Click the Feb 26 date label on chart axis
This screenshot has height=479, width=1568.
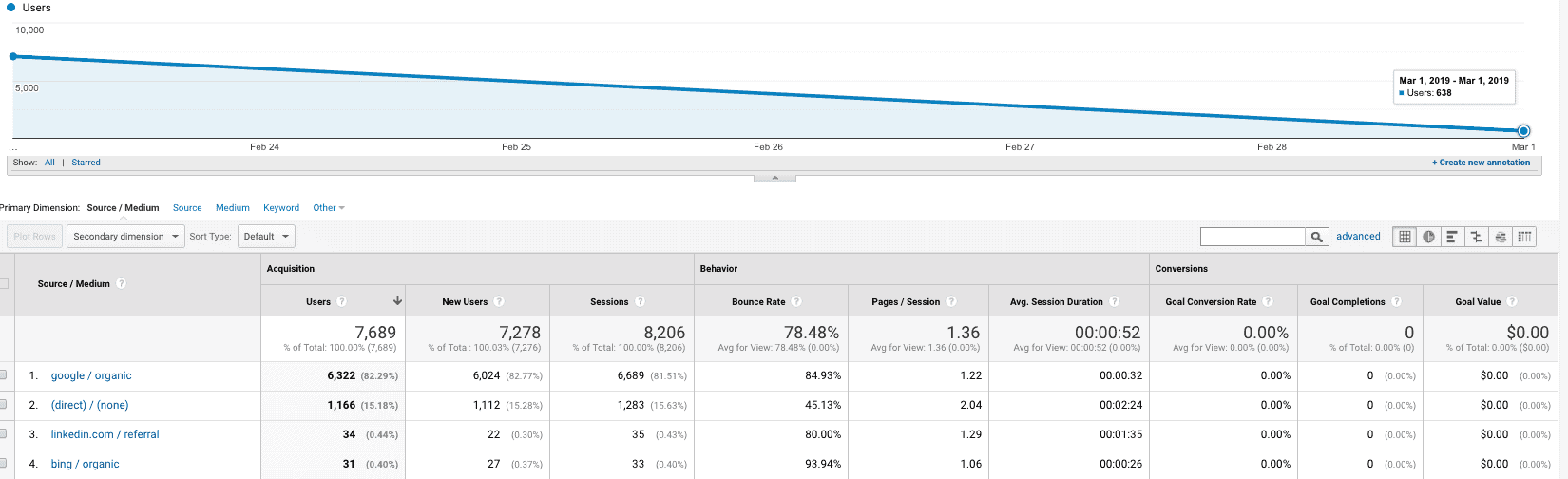768,147
